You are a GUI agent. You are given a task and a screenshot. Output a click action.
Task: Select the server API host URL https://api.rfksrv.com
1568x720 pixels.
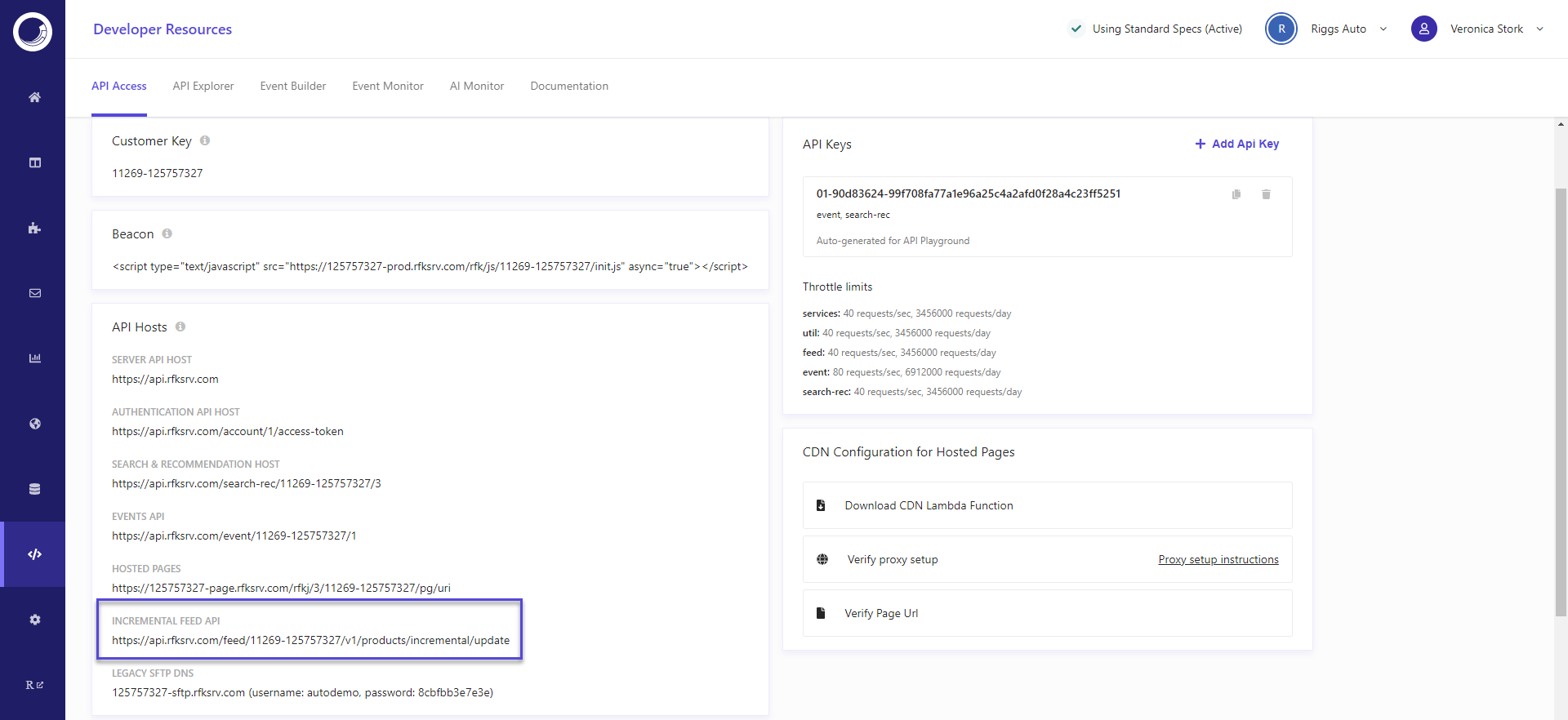pyautogui.click(x=165, y=379)
